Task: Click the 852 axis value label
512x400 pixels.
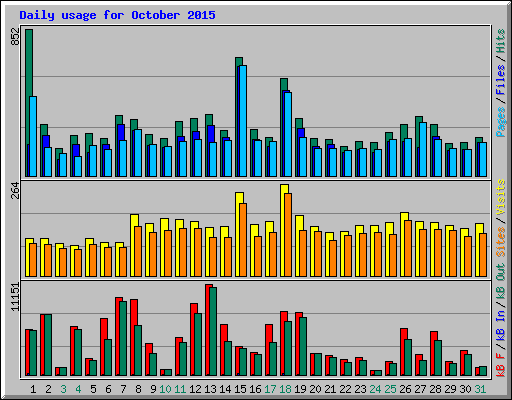Action: 16,37
